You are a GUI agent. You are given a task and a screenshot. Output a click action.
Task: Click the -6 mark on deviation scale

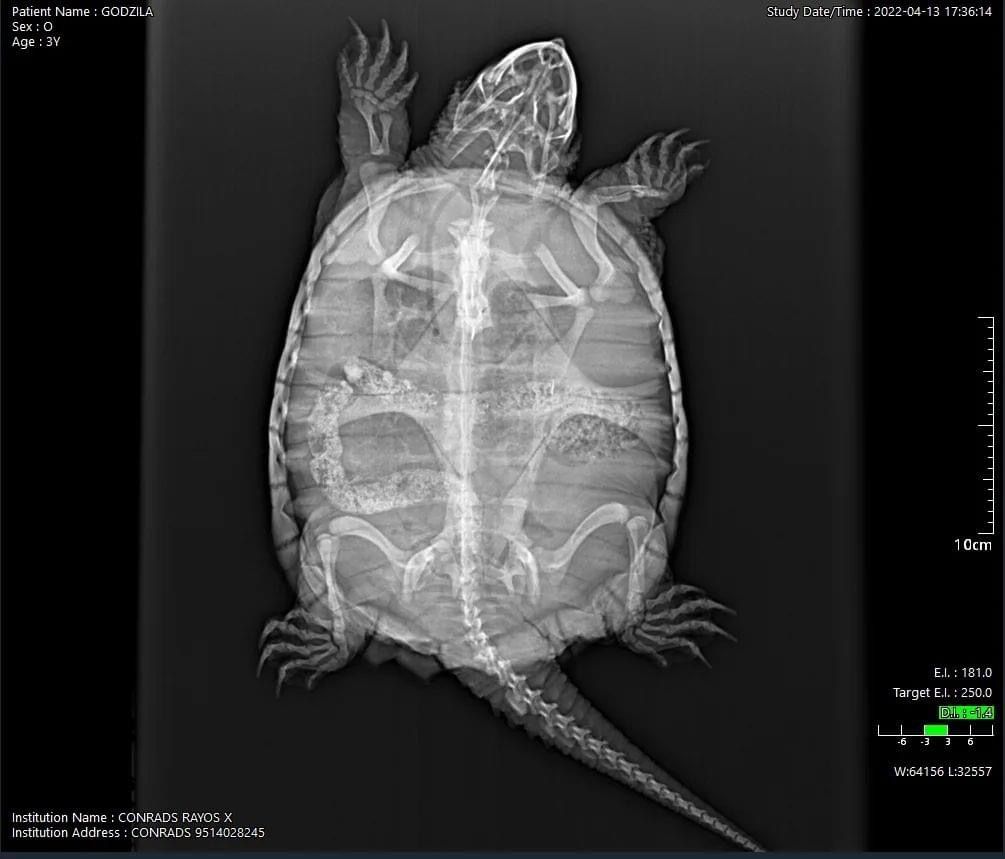pos(901,742)
